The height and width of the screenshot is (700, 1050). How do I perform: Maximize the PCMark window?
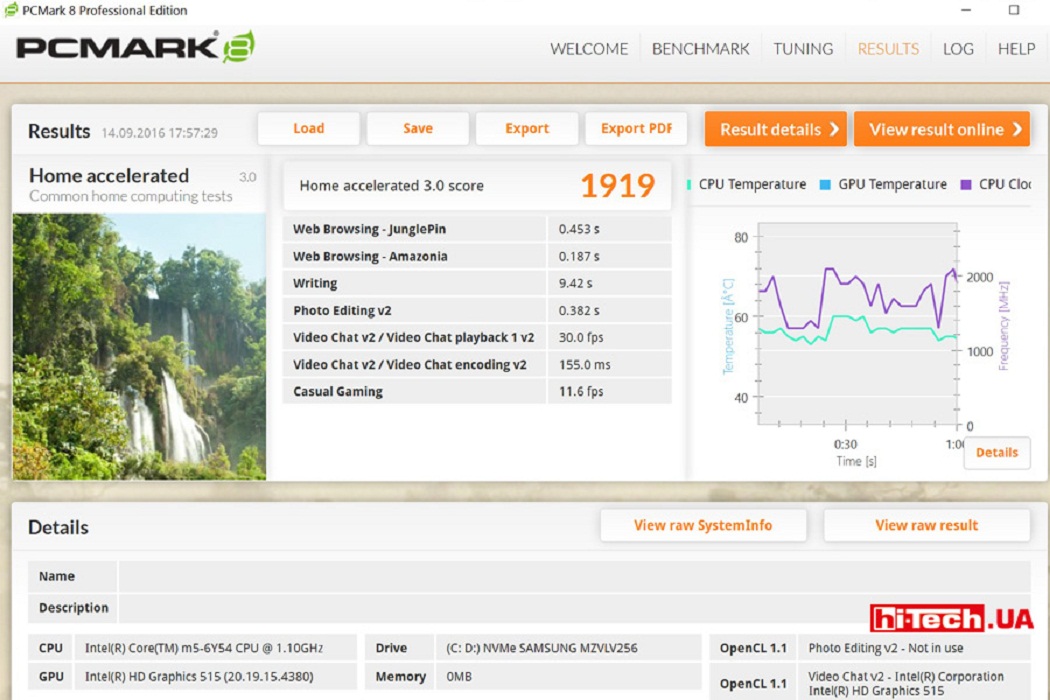(x=1014, y=10)
